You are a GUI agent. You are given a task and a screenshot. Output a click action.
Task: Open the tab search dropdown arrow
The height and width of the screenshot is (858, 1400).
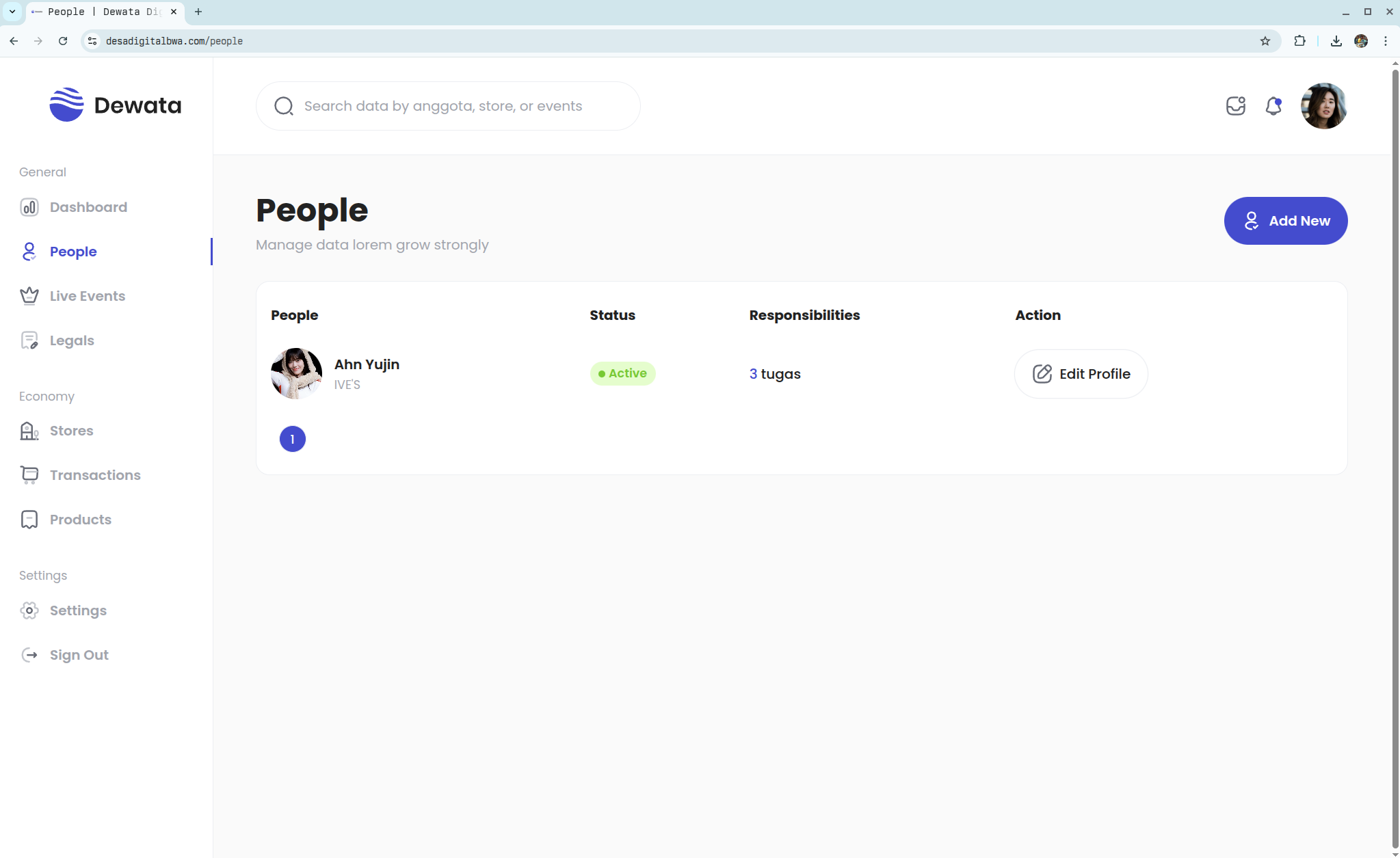(x=12, y=12)
